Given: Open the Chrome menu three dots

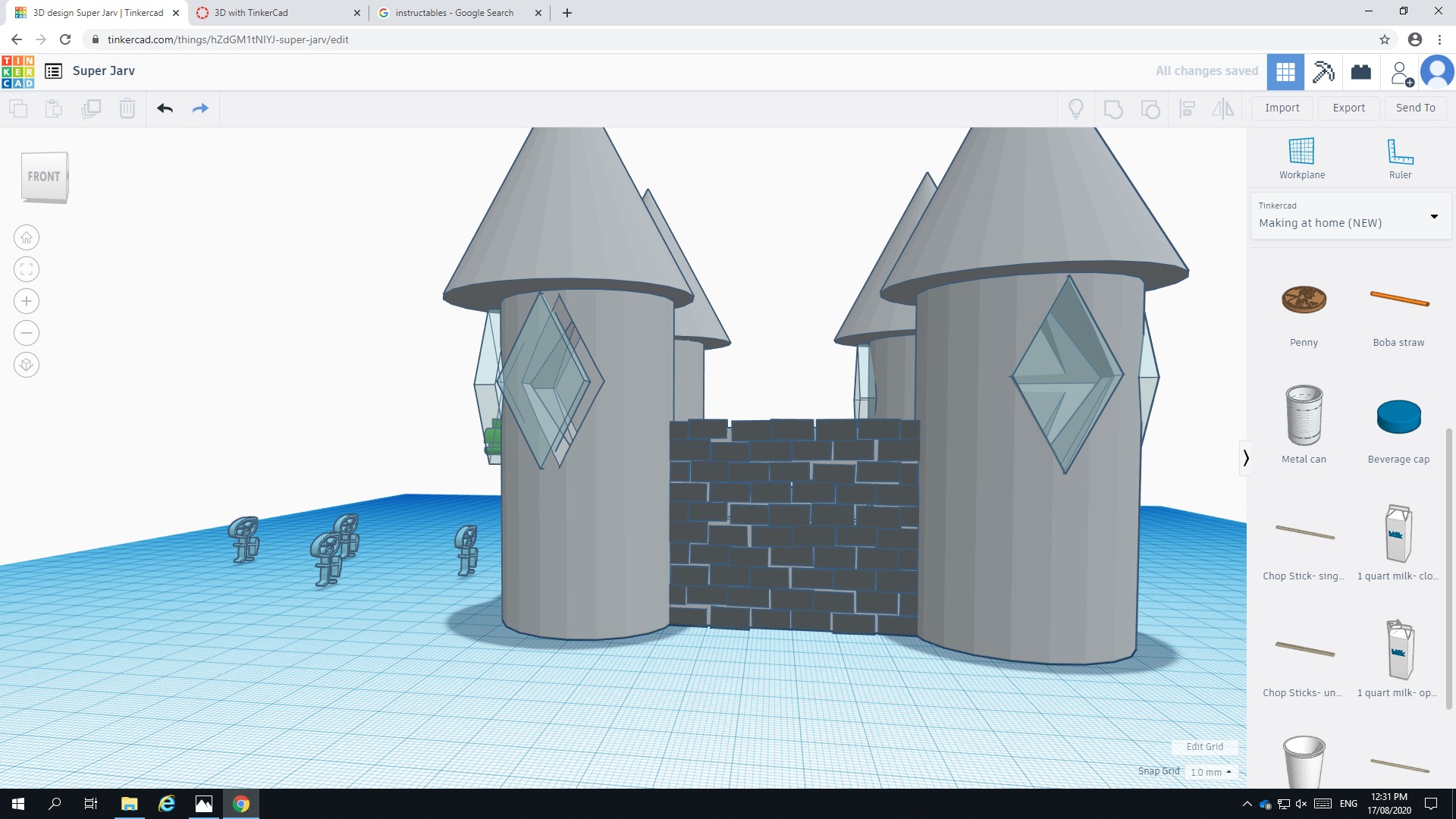Looking at the screenshot, I should tap(1439, 39).
